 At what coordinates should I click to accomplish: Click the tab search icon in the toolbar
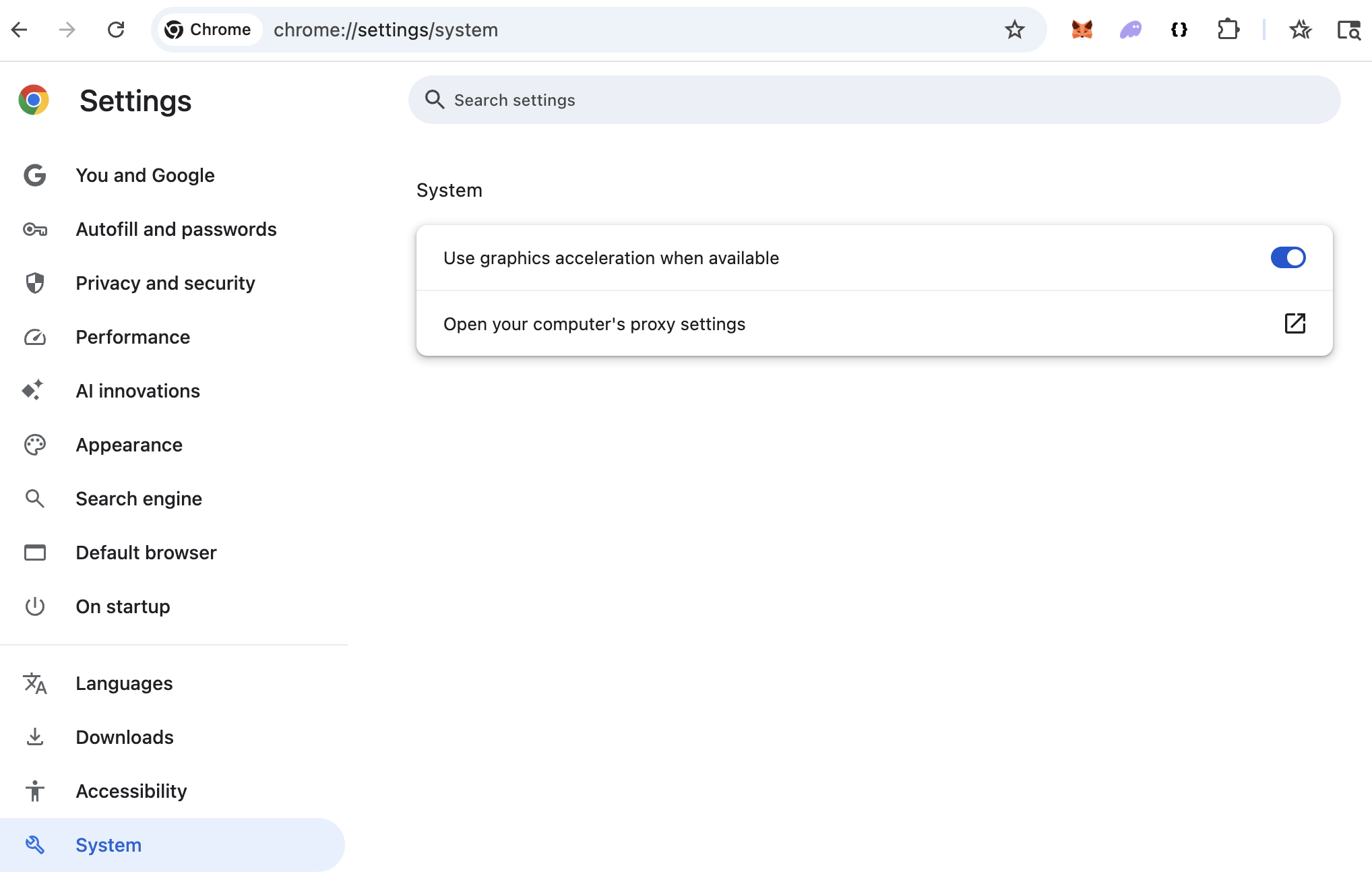(x=1348, y=30)
